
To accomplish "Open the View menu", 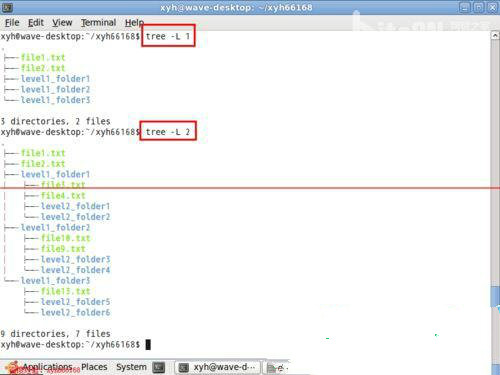I will tap(62, 23).
